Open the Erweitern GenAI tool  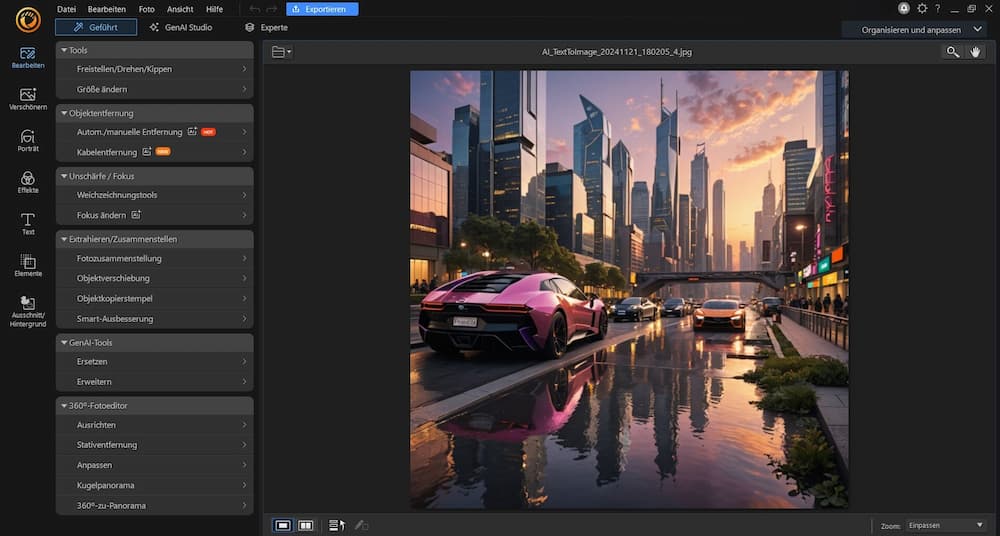tap(154, 382)
